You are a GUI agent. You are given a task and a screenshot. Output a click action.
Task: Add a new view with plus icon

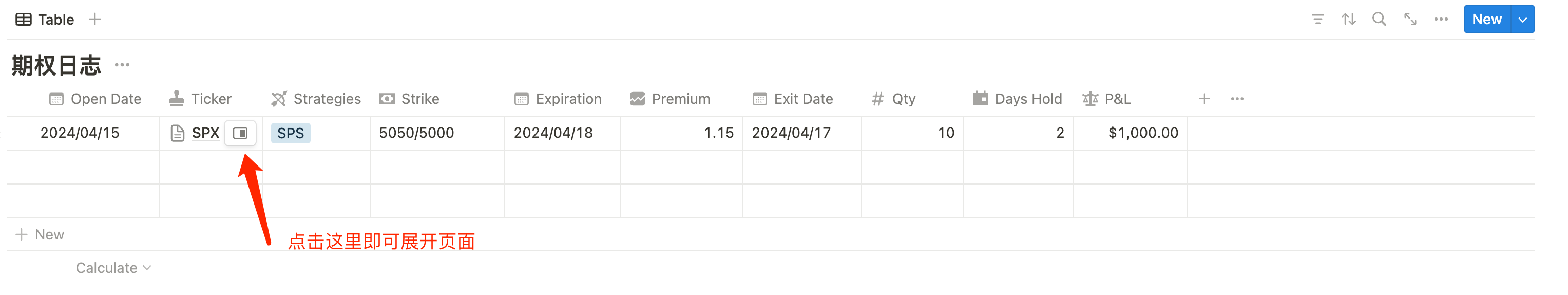[x=95, y=20]
